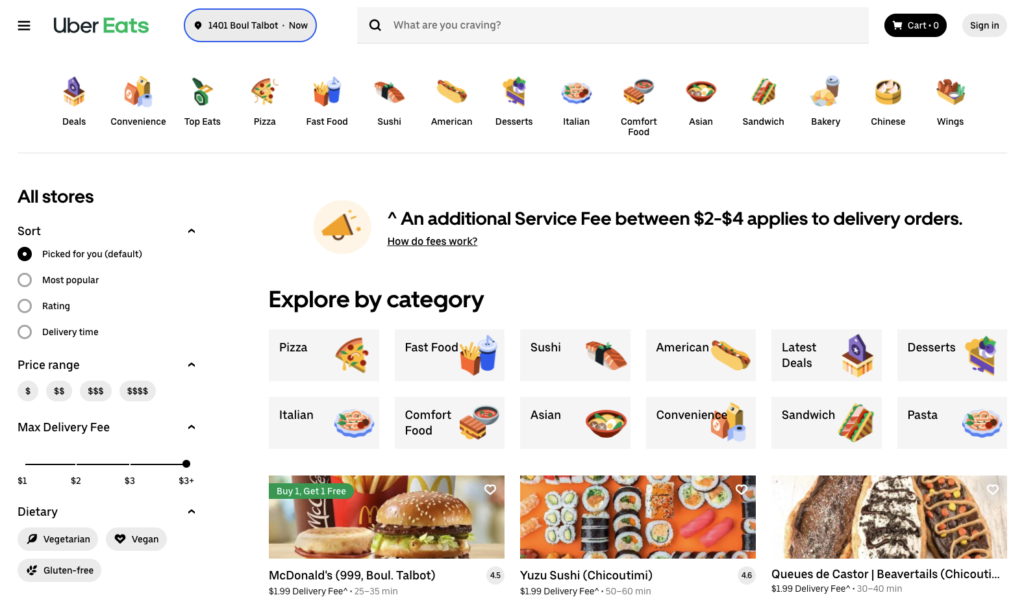This screenshot has width=1024, height=608.
Task: Open the Comfort Food category icon
Action: [x=638, y=93]
